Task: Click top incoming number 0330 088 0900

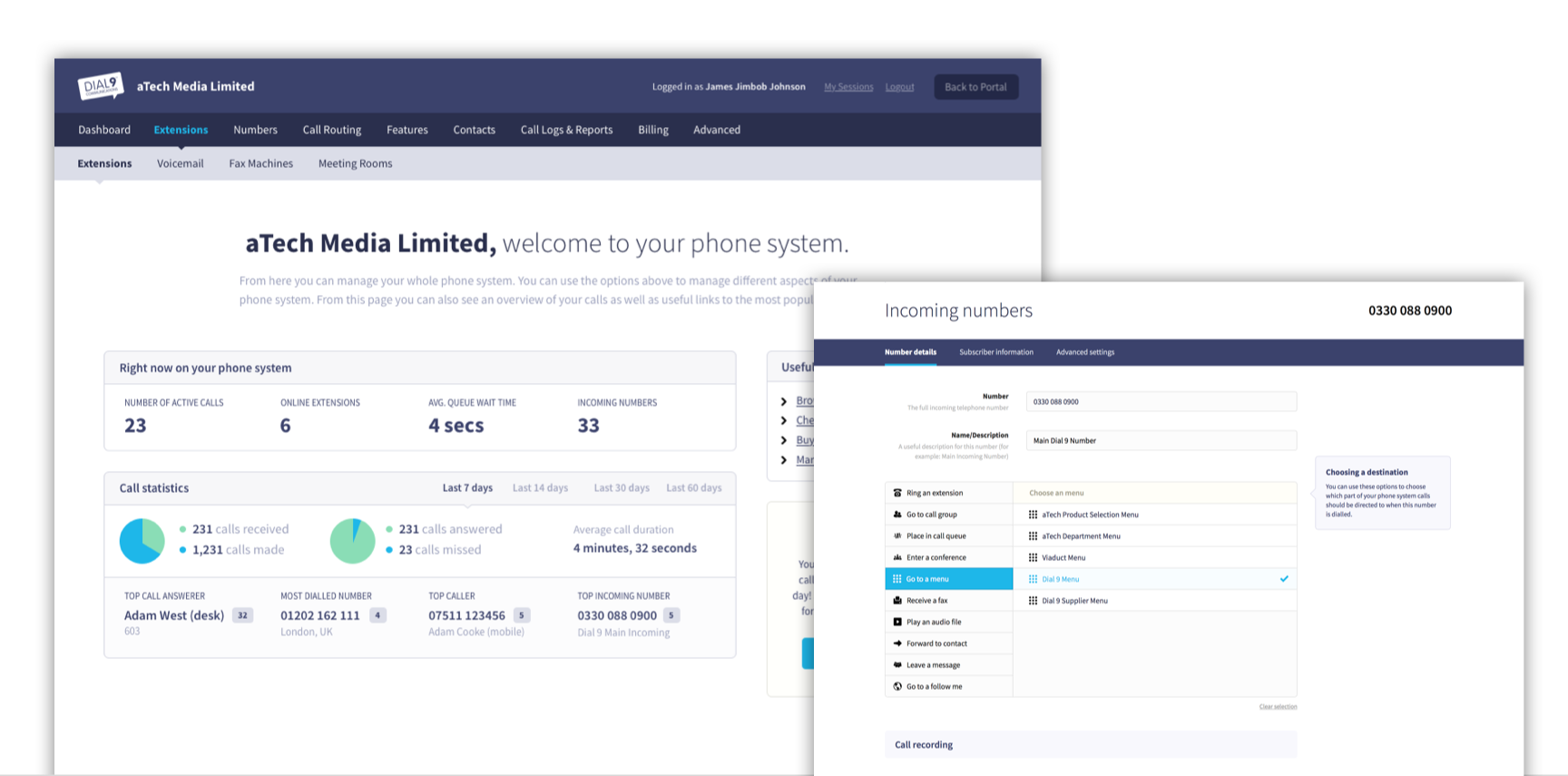Action: (617, 615)
